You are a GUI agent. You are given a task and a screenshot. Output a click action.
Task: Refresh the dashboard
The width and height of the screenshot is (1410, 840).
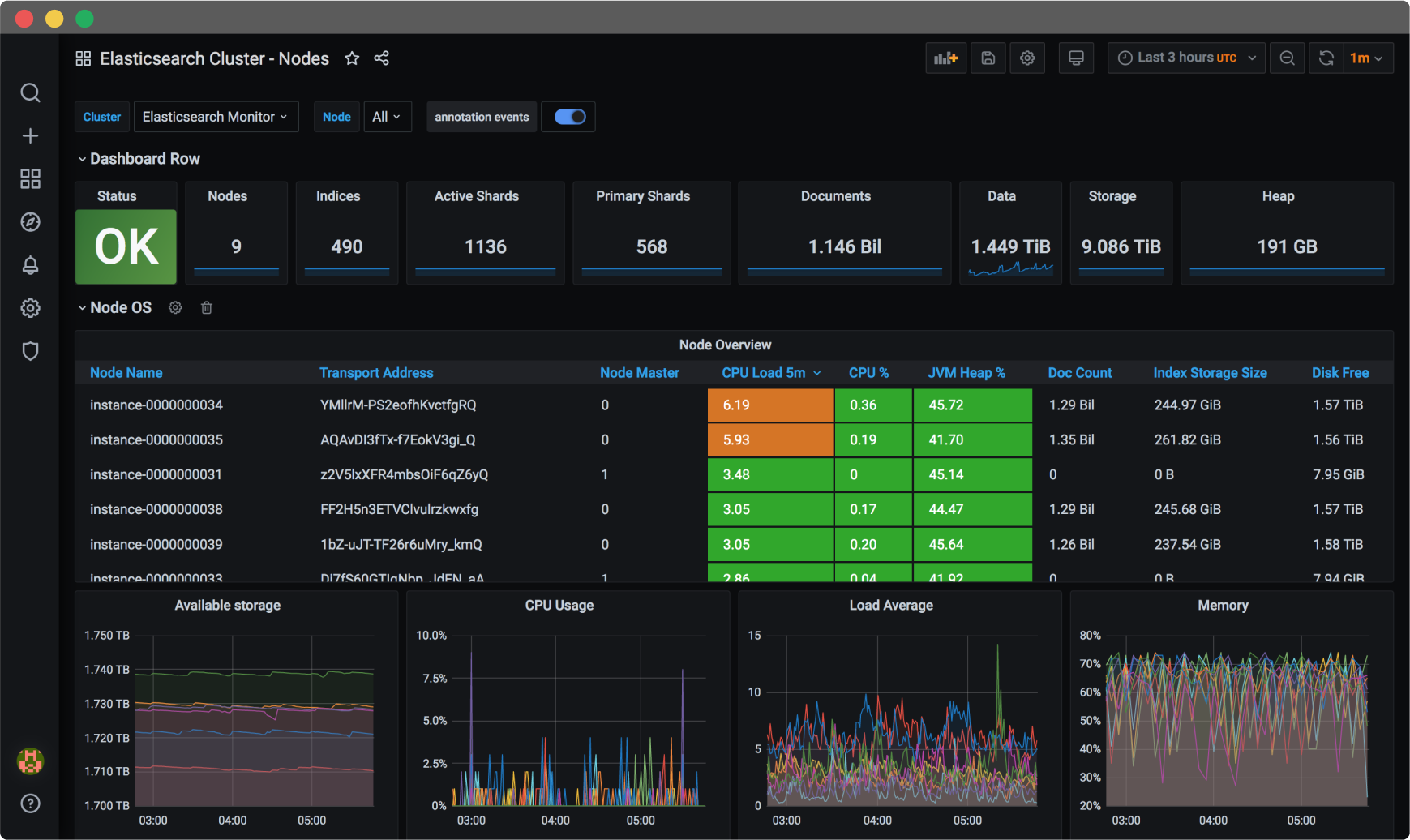click(x=1326, y=58)
